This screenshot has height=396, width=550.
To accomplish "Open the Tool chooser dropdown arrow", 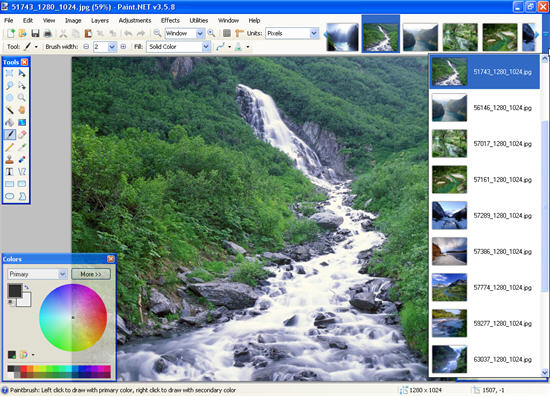I will 36,47.
